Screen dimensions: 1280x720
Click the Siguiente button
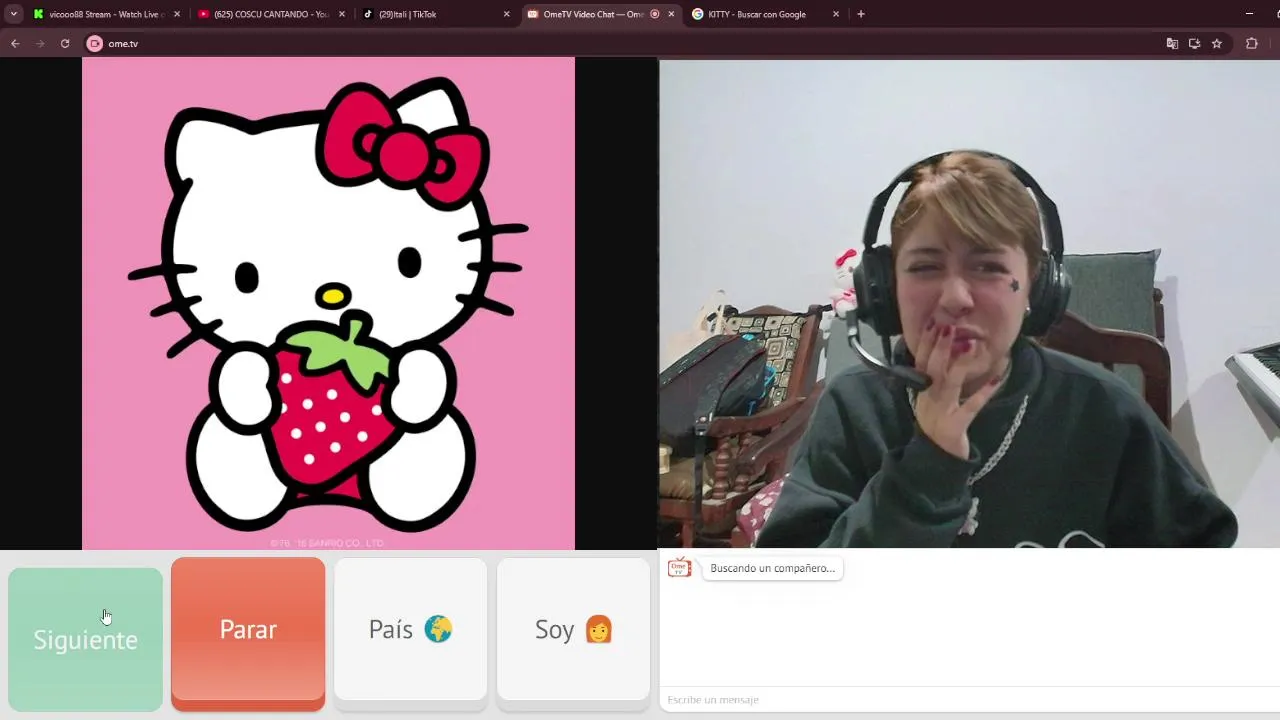(85, 639)
